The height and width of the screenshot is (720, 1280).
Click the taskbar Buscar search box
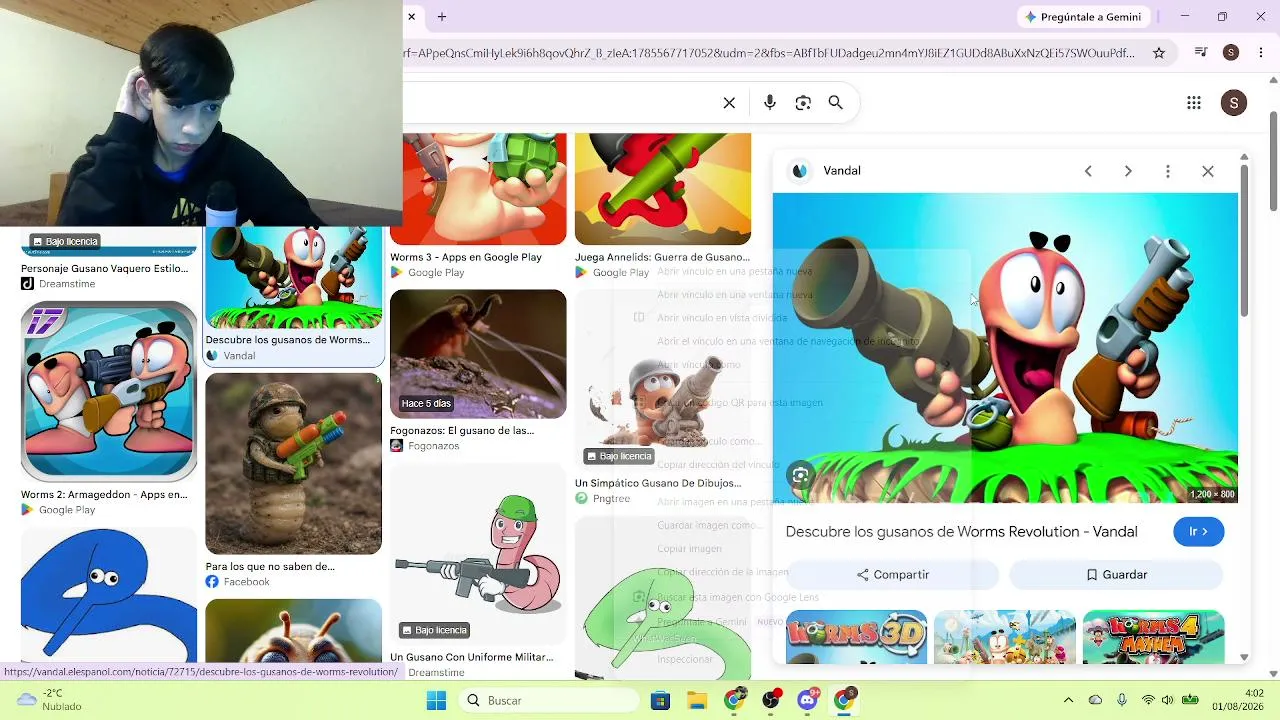click(x=549, y=701)
